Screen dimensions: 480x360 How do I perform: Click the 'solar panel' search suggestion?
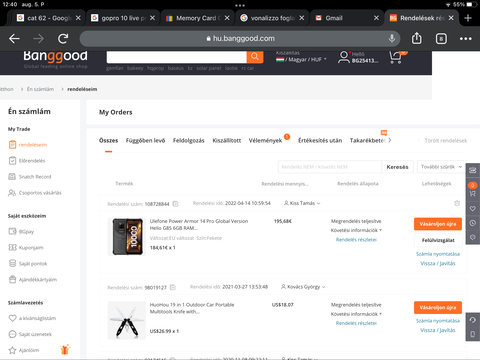(x=209, y=68)
